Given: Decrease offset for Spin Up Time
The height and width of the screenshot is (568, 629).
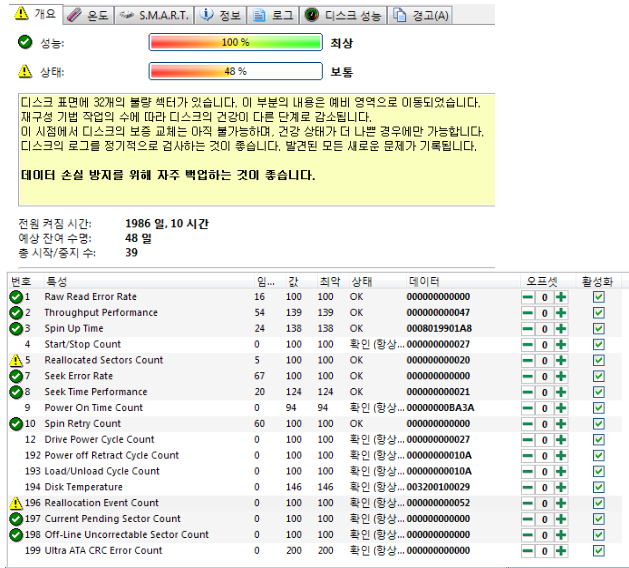Looking at the screenshot, I should click(x=528, y=329).
